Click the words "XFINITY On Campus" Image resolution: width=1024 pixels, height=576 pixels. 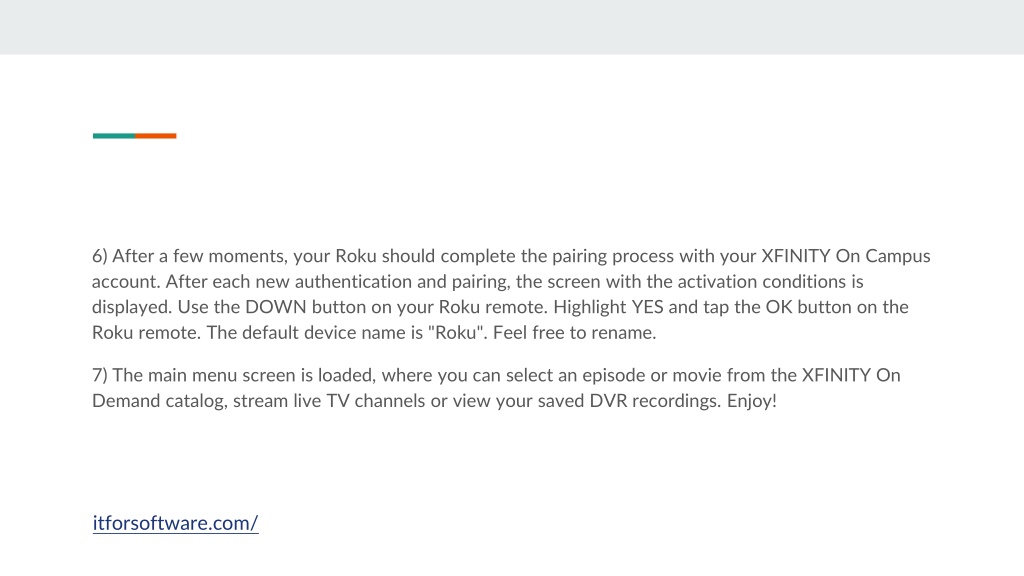pyautogui.click(x=846, y=256)
